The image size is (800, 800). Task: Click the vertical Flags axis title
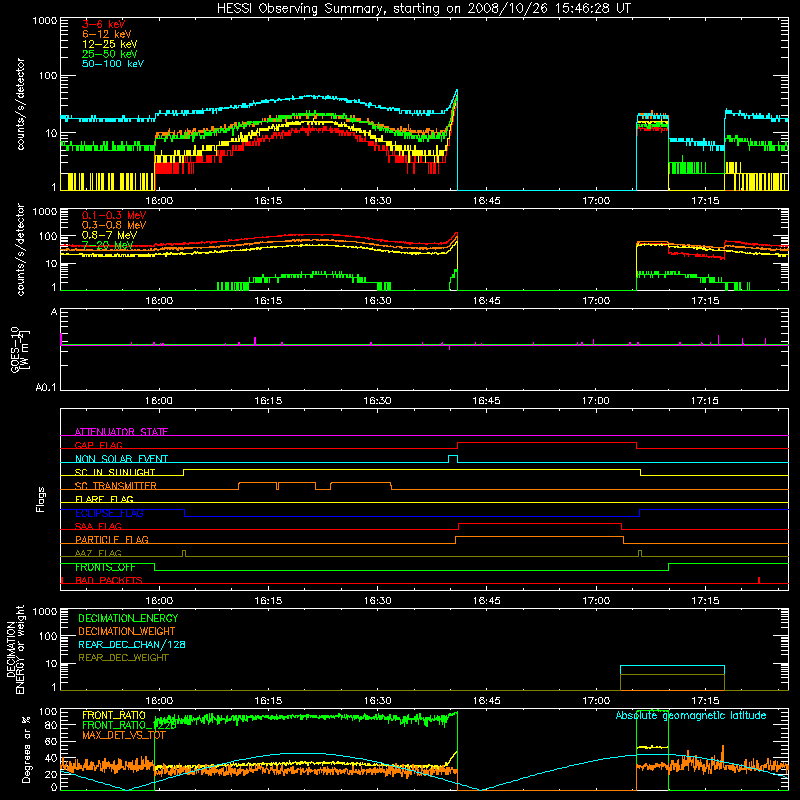coord(41,499)
